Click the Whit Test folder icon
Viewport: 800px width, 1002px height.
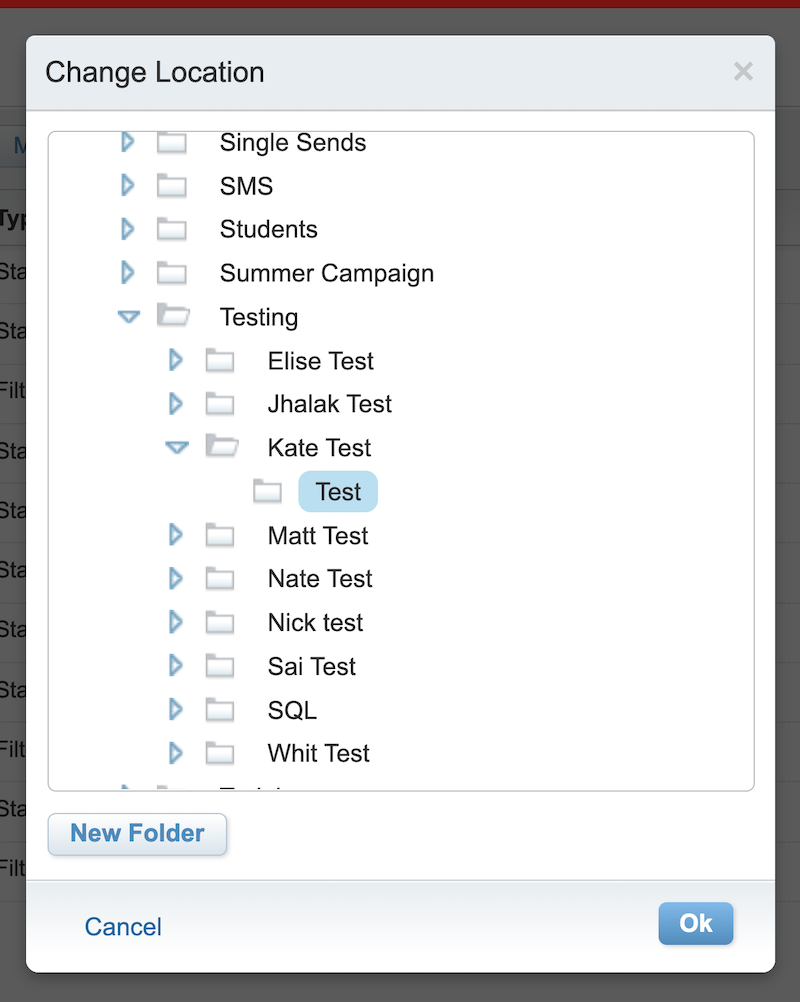(x=220, y=753)
